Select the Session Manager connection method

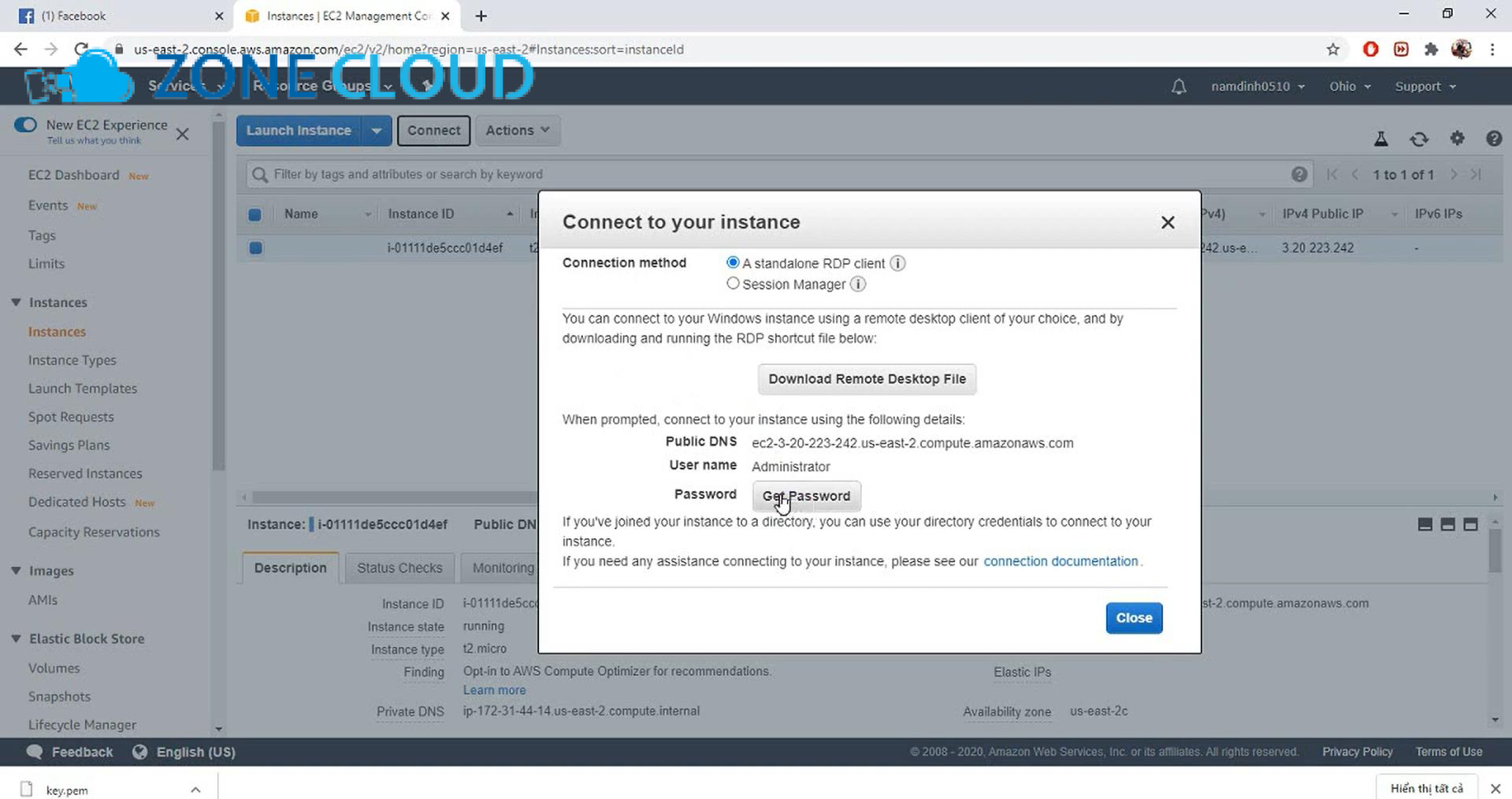point(733,284)
